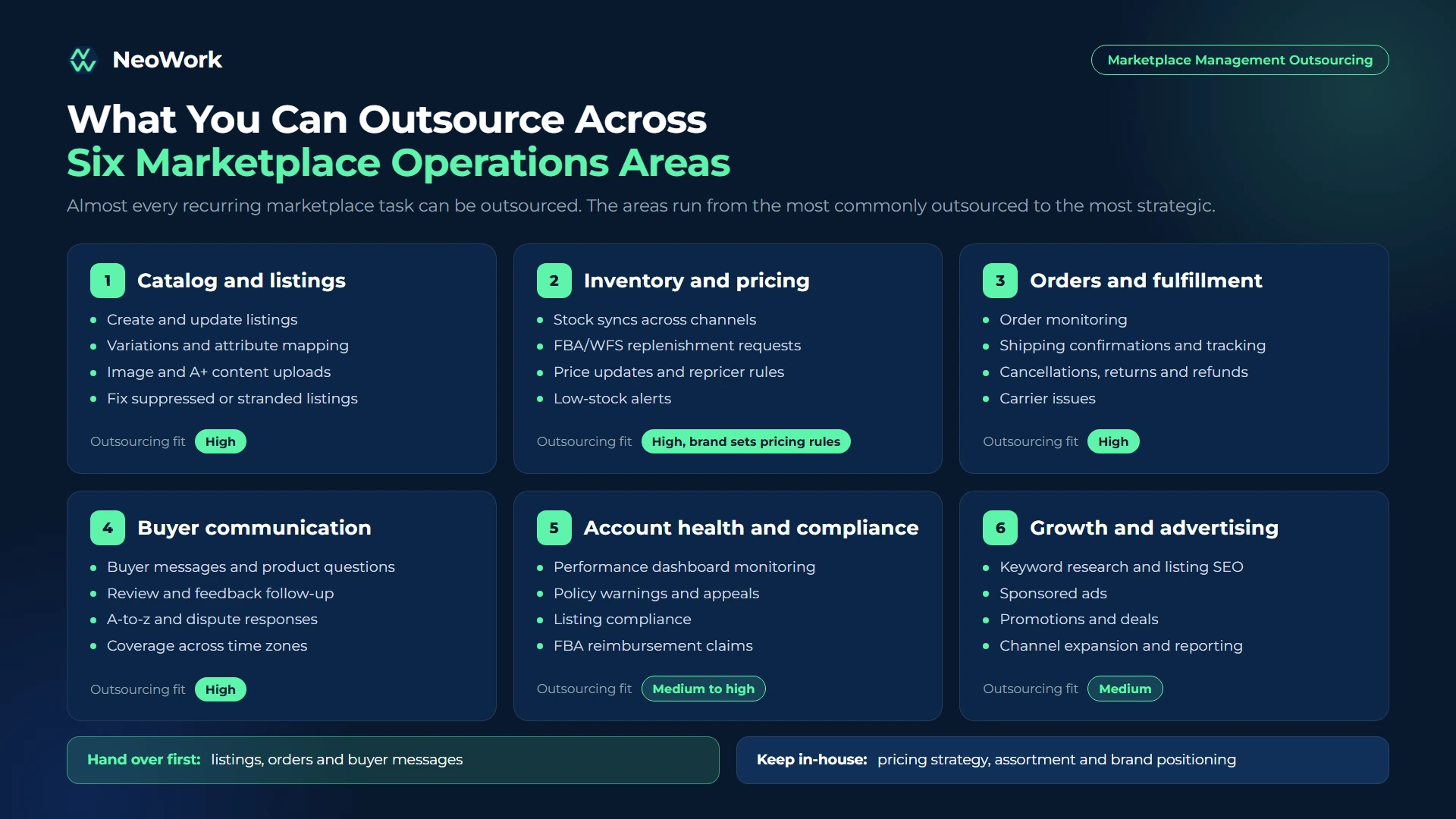The image size is (1456, 819).
Task: Click 'Policy warnings and appeals' bullet
Action: click(656, 594)
